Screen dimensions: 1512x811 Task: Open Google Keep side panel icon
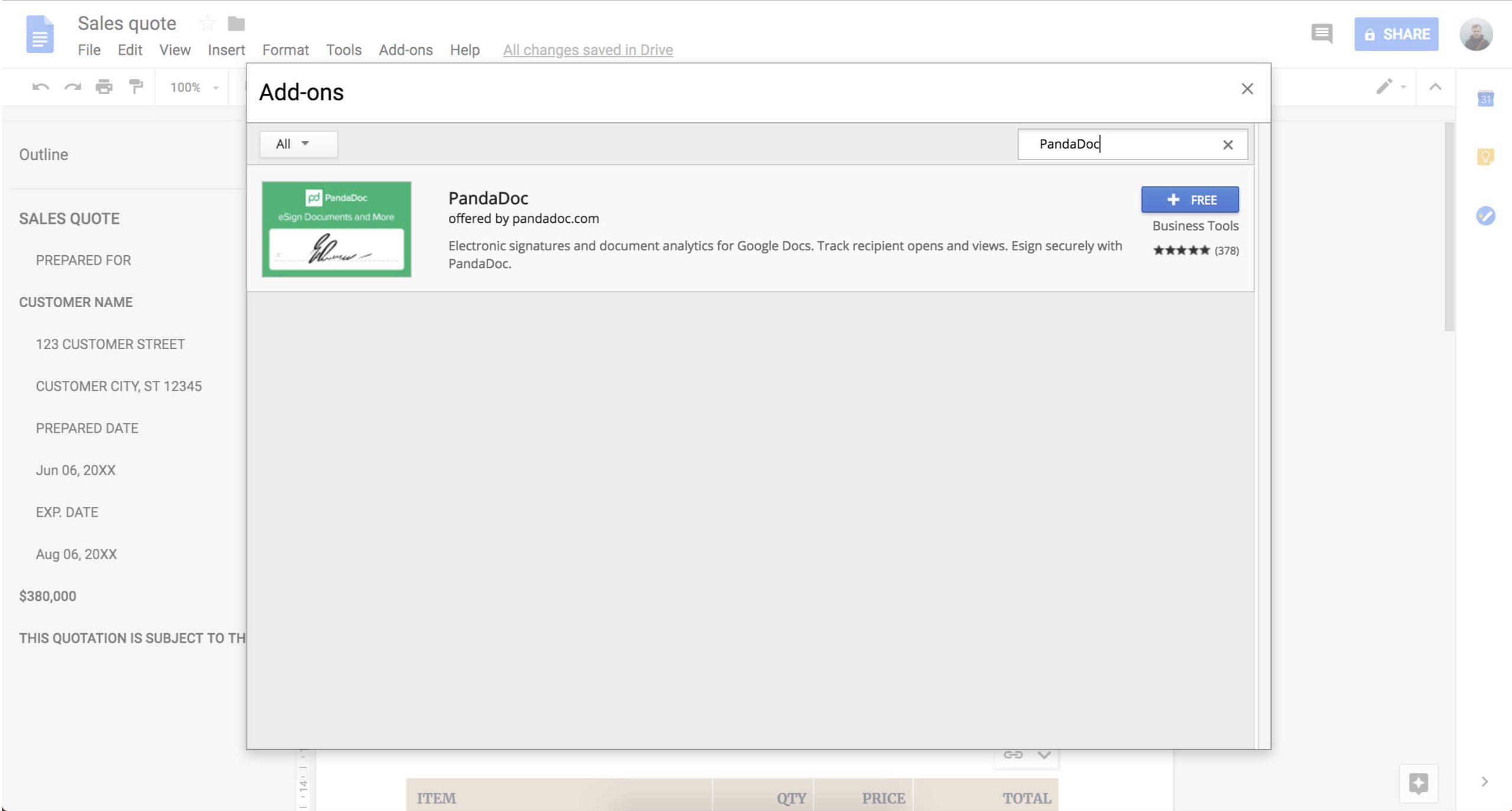(x=1485, y=157)
